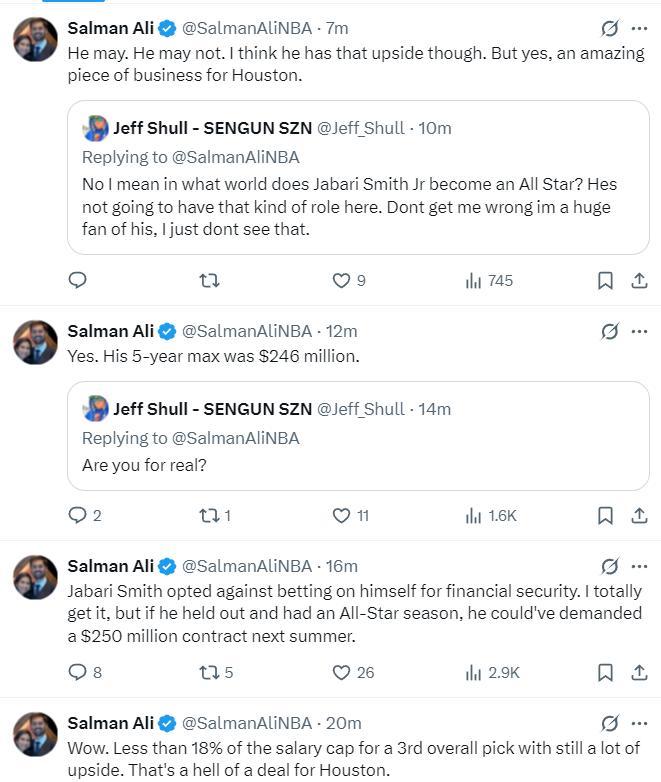This screenshot has height=782, width=661.
Task: Like the tweet with 9 likes
Action: coord(342,281)
